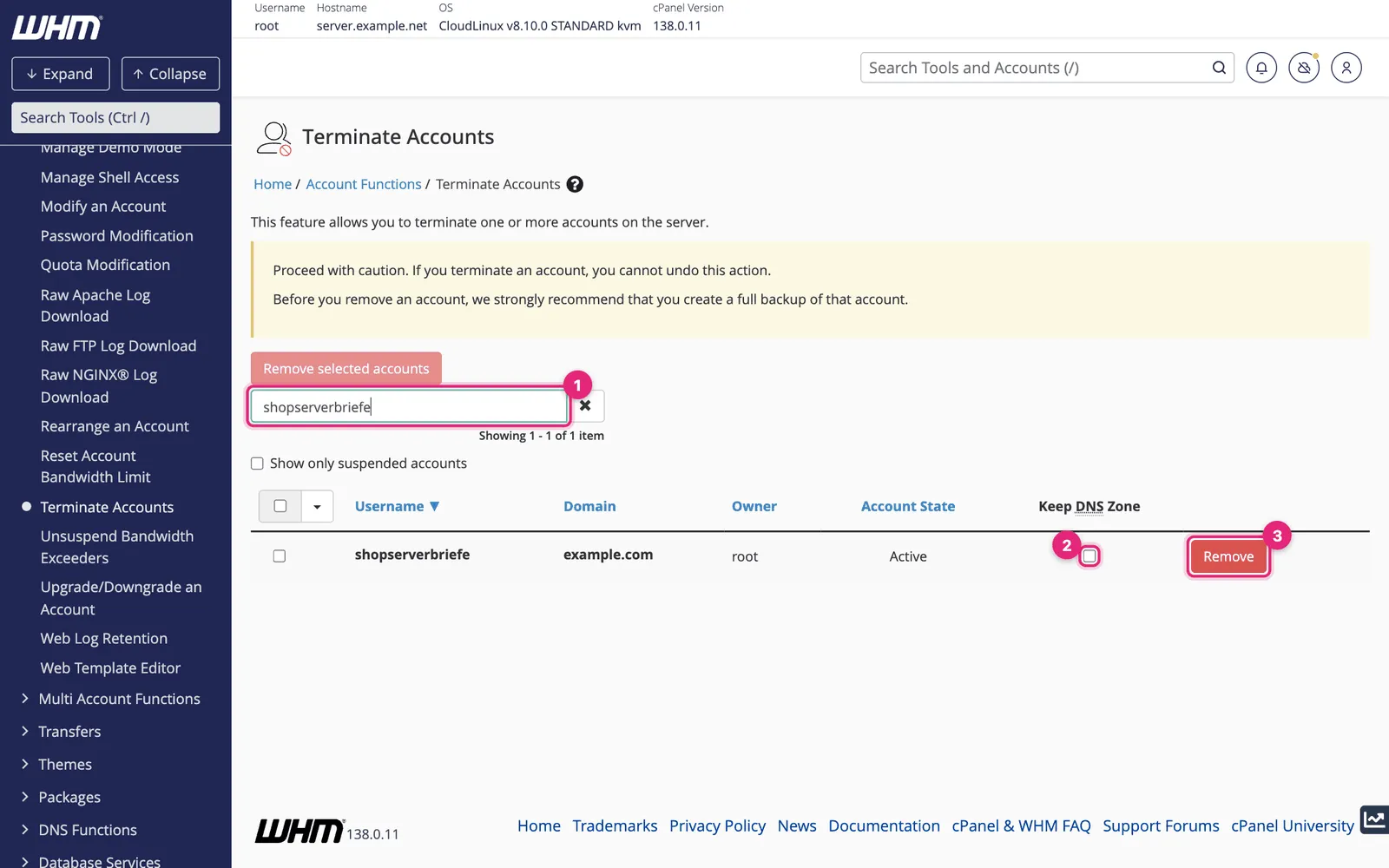
Task: Sort the table by Username column
Action: tap(397, 506)
